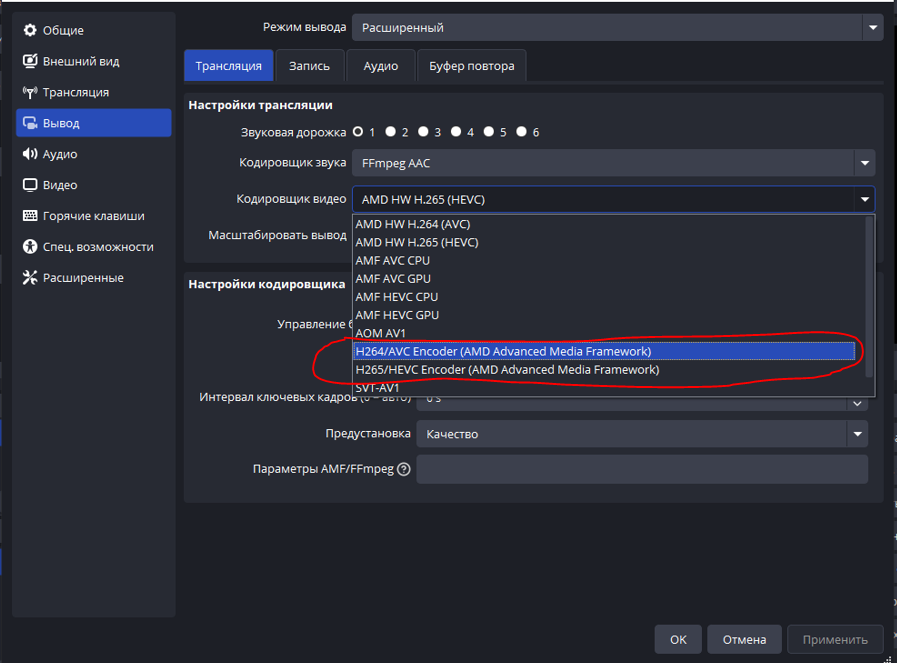Open the Внешний вид settings section
Viewport: 897px width, 663px height.
(94, 61)
